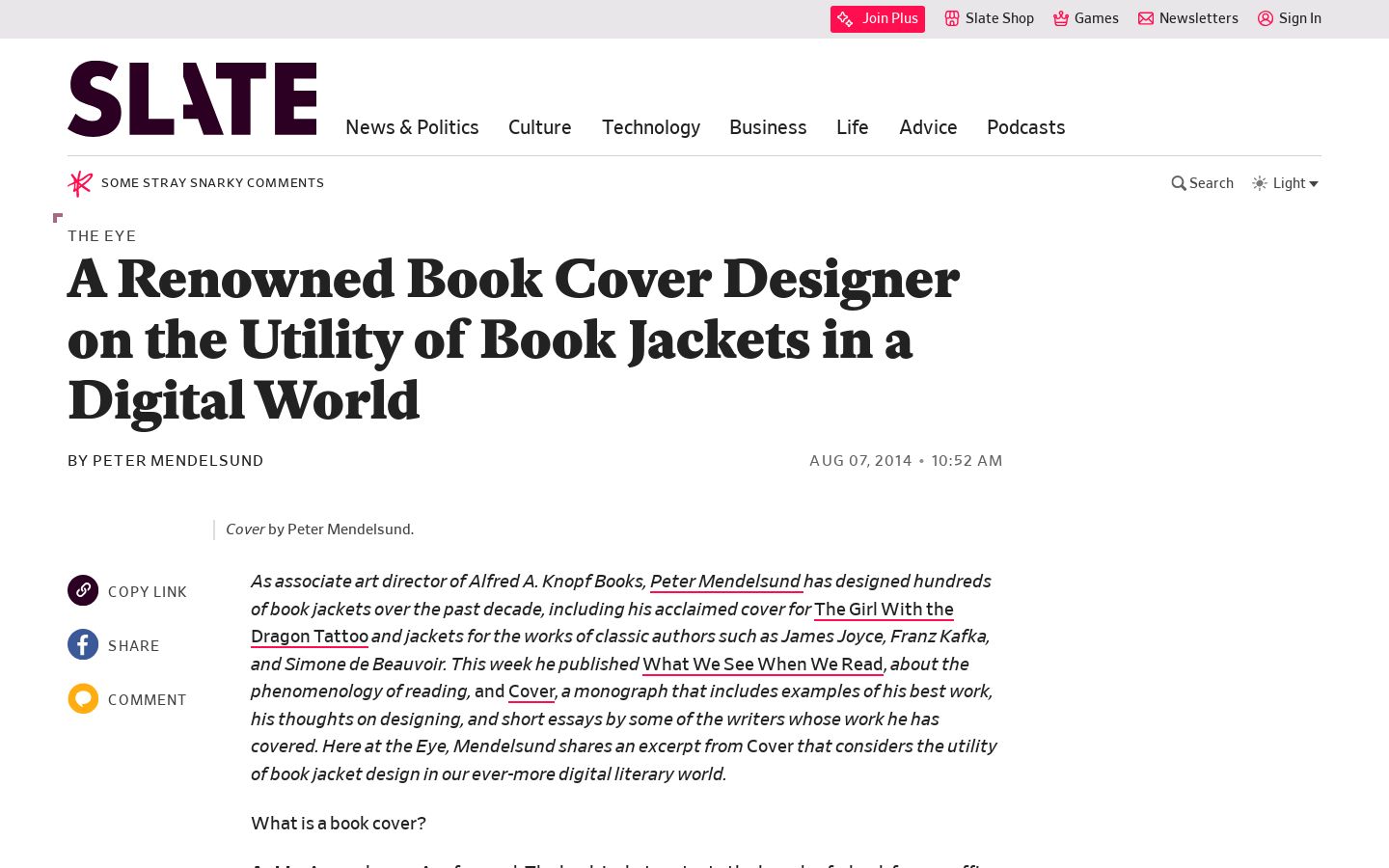Viewport: 1389px width, 868px height.
Task: Click the Search label
Action: pyautogui.click(x=1212, y=183)
